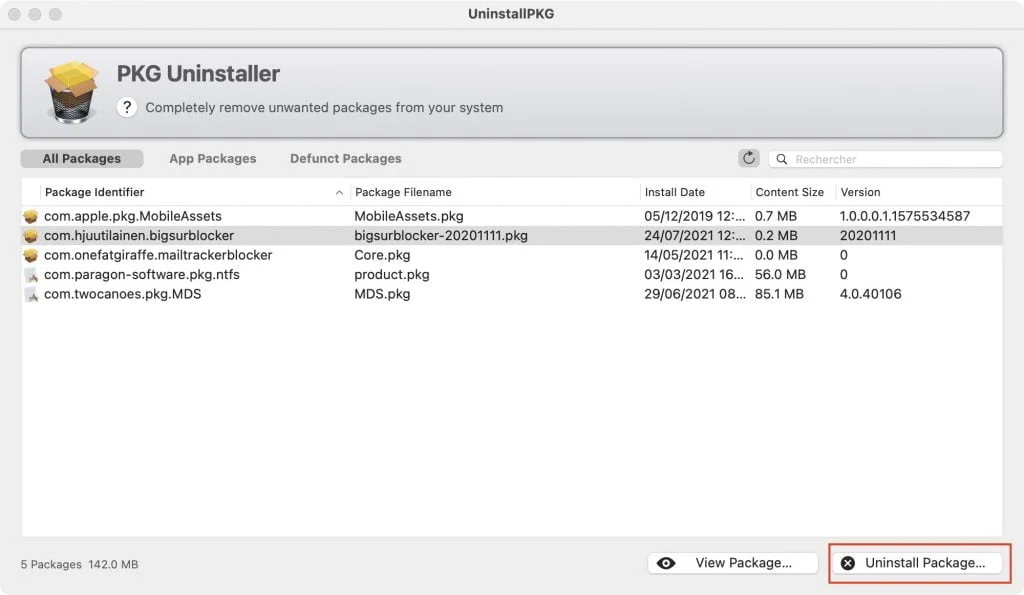Click the bigsurblocker row package box icon
1024x595 pixels.
[x=31, y=236]
